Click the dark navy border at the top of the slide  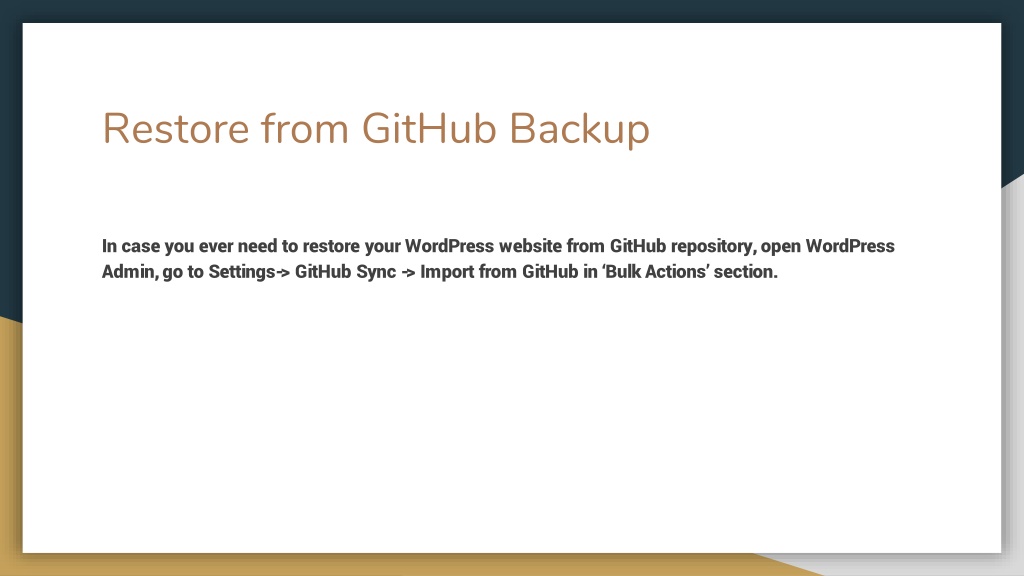(x=512, y=11)
